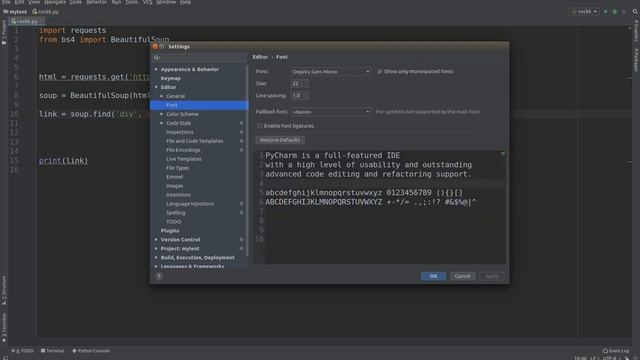Open the Favorites tool window stripe

4,327
